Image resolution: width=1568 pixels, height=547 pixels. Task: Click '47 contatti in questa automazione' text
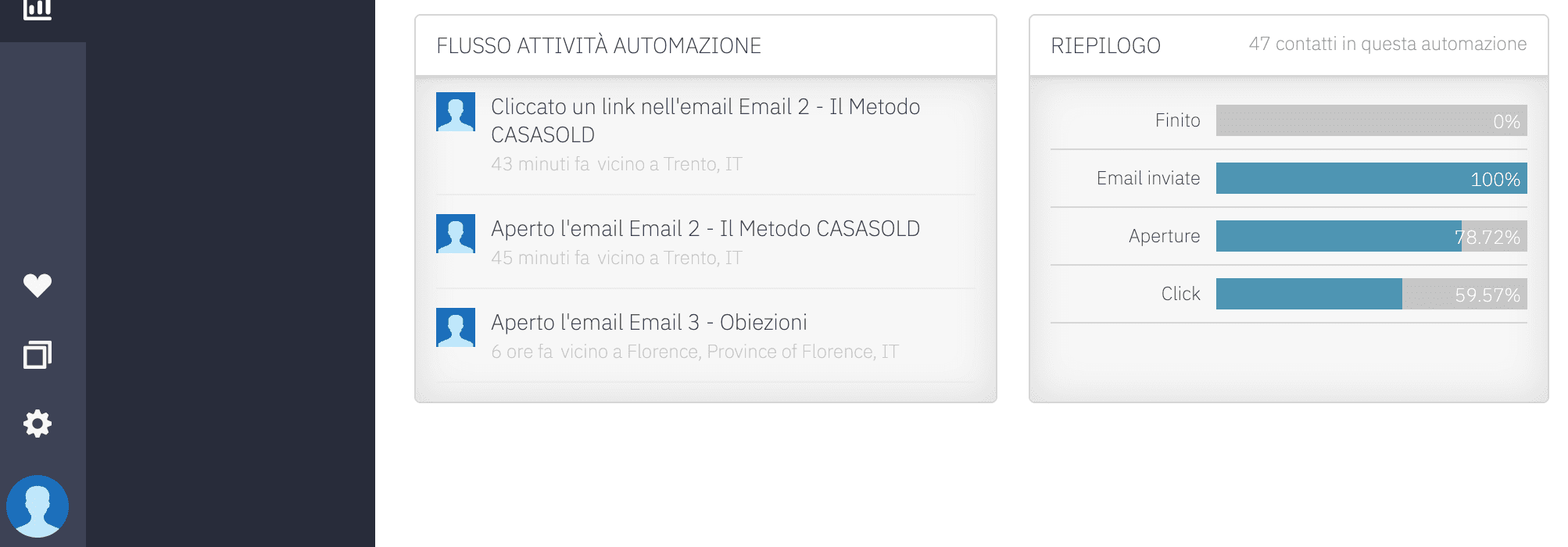click(1387, 44)
